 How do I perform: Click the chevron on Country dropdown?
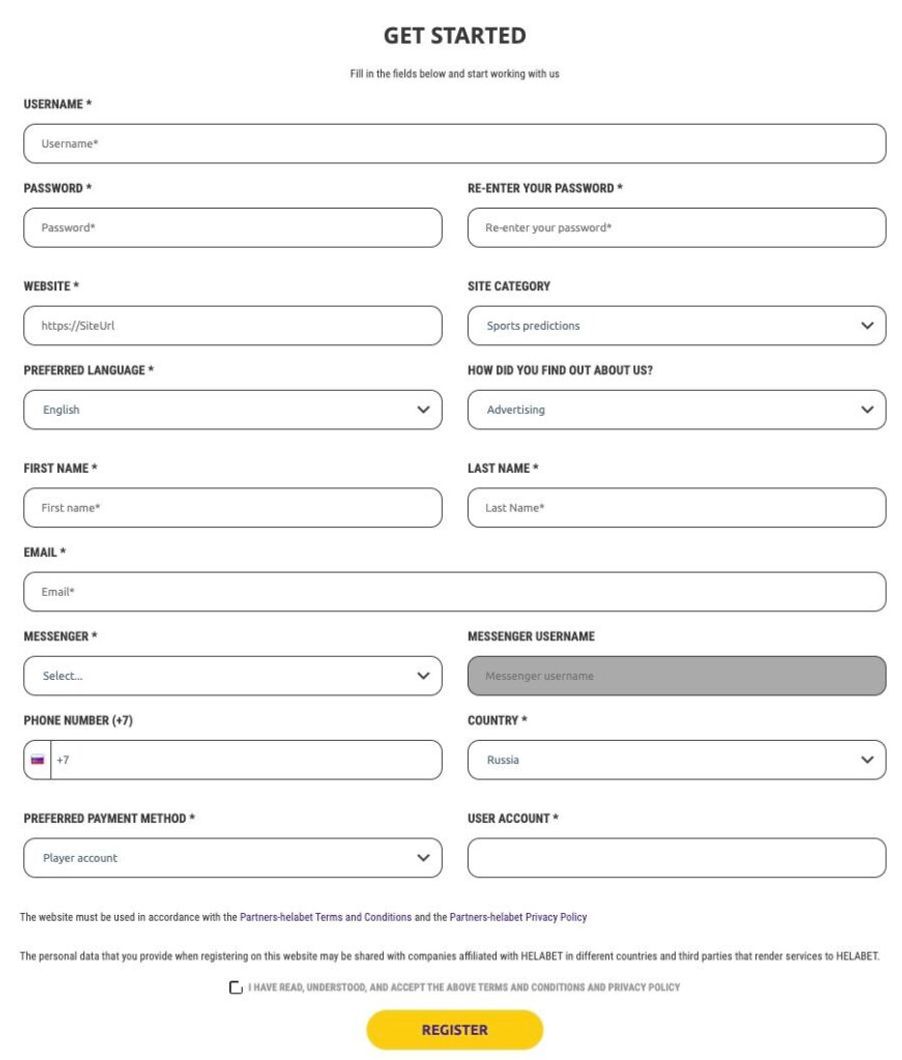point(866,759)
